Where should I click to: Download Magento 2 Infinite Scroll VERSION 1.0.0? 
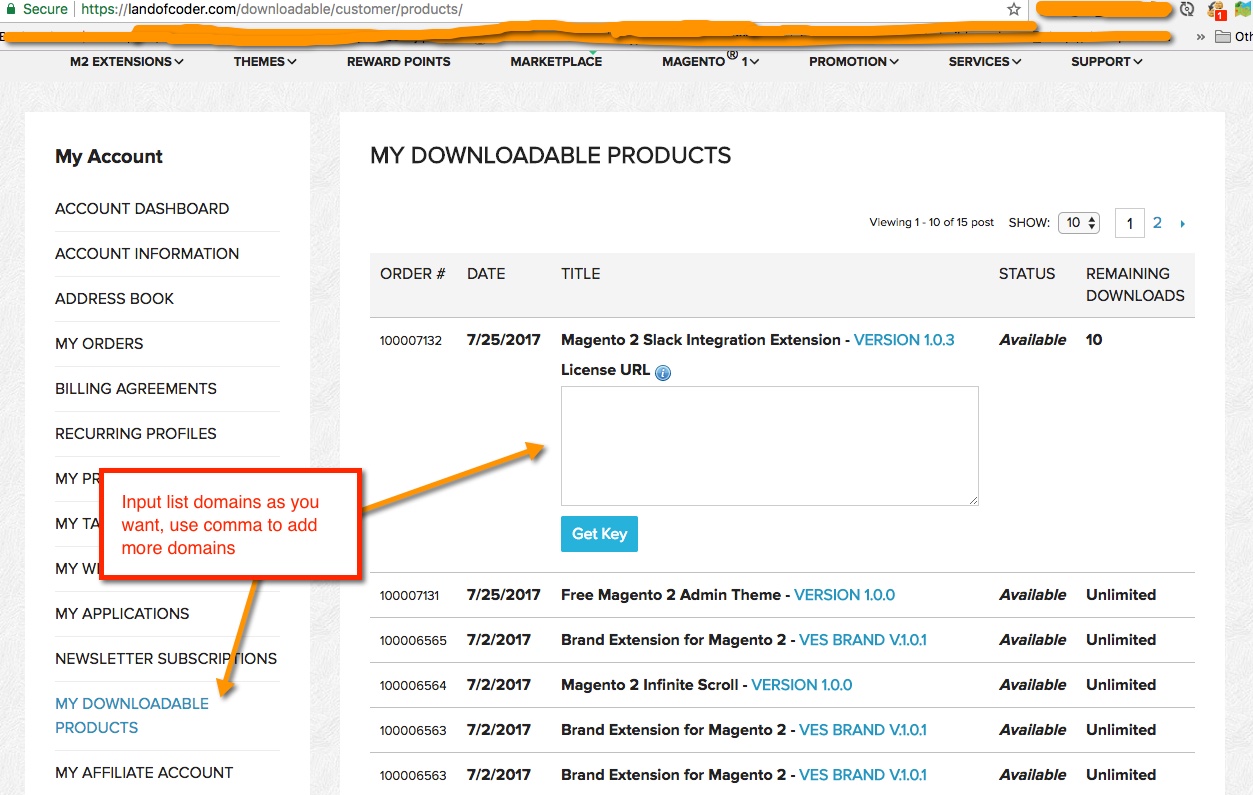[802, 685]
